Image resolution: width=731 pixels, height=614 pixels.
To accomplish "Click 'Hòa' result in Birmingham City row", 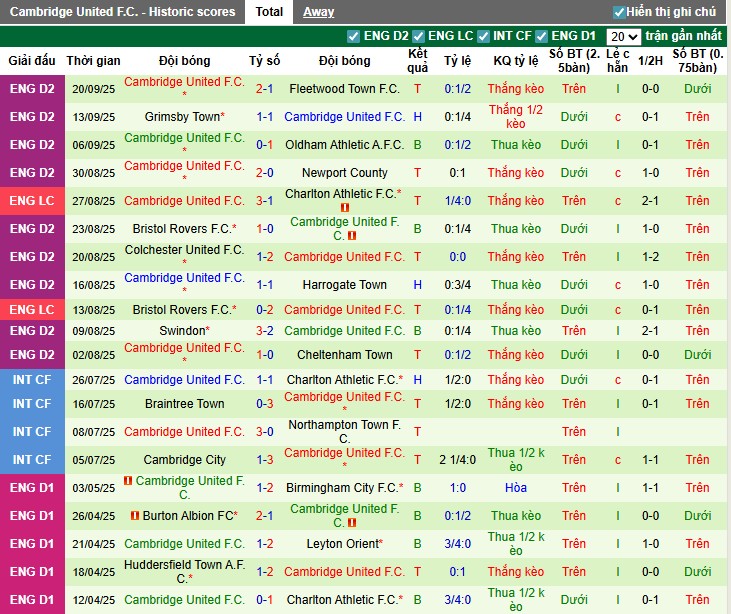I will click(516, 488).
